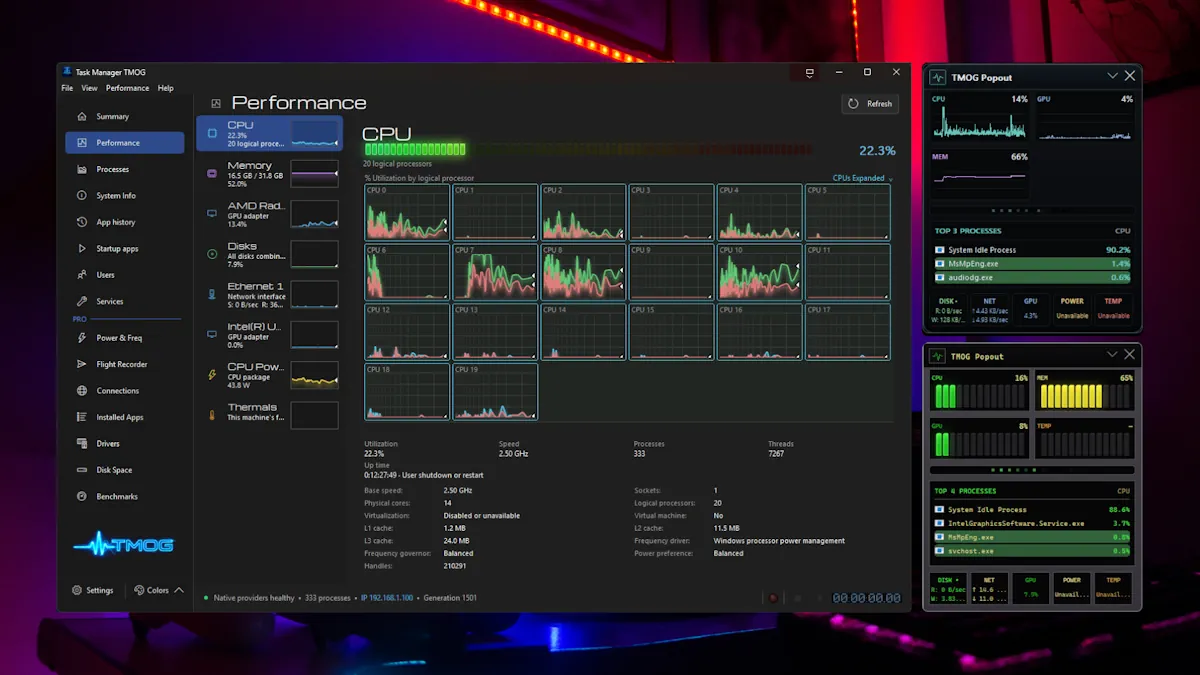Click the CPU 7 core graph
The height and width of the screenshot is (675, 1200).
[x=495, y=271]
